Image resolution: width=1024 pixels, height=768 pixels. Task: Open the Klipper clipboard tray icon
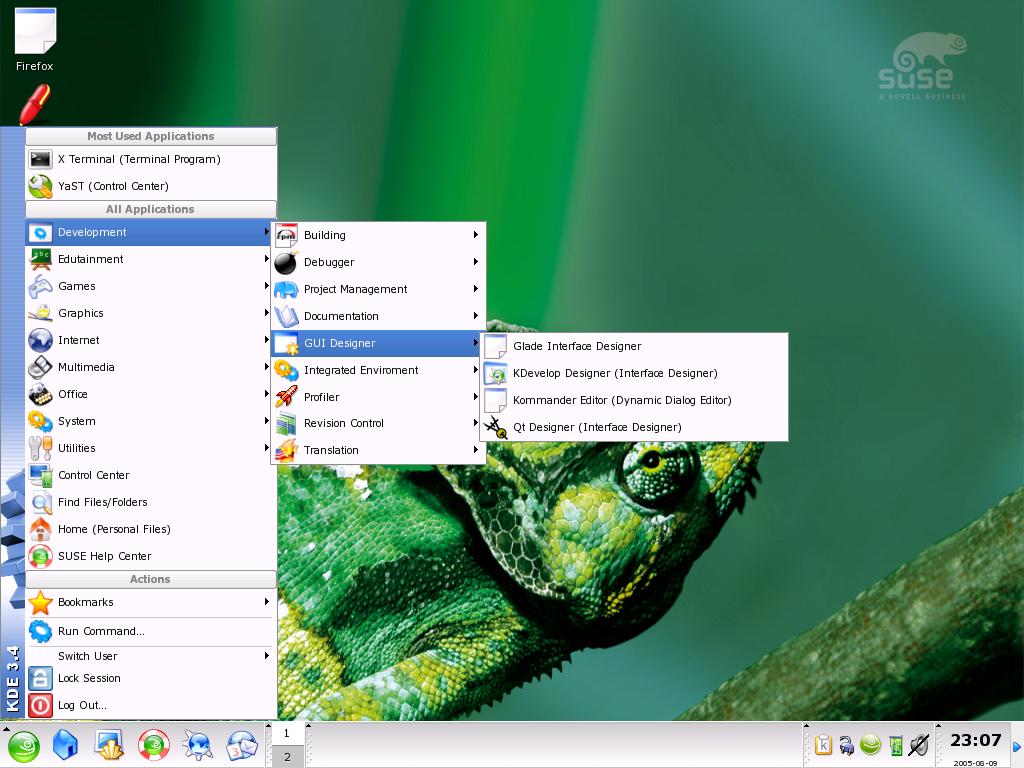pos(824,744)
